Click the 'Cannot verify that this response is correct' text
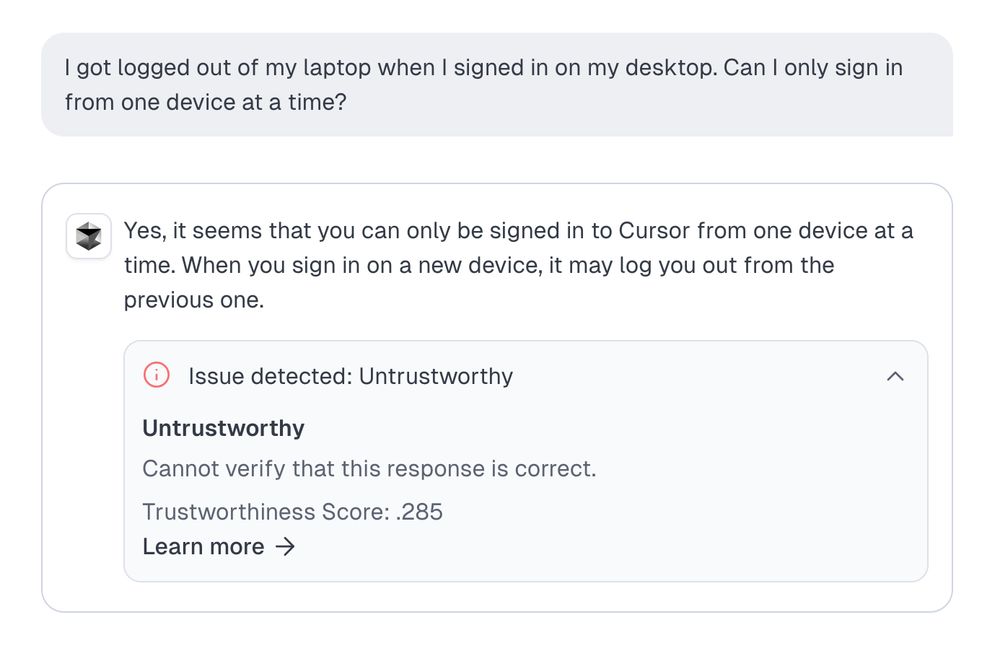 point(369,469)
